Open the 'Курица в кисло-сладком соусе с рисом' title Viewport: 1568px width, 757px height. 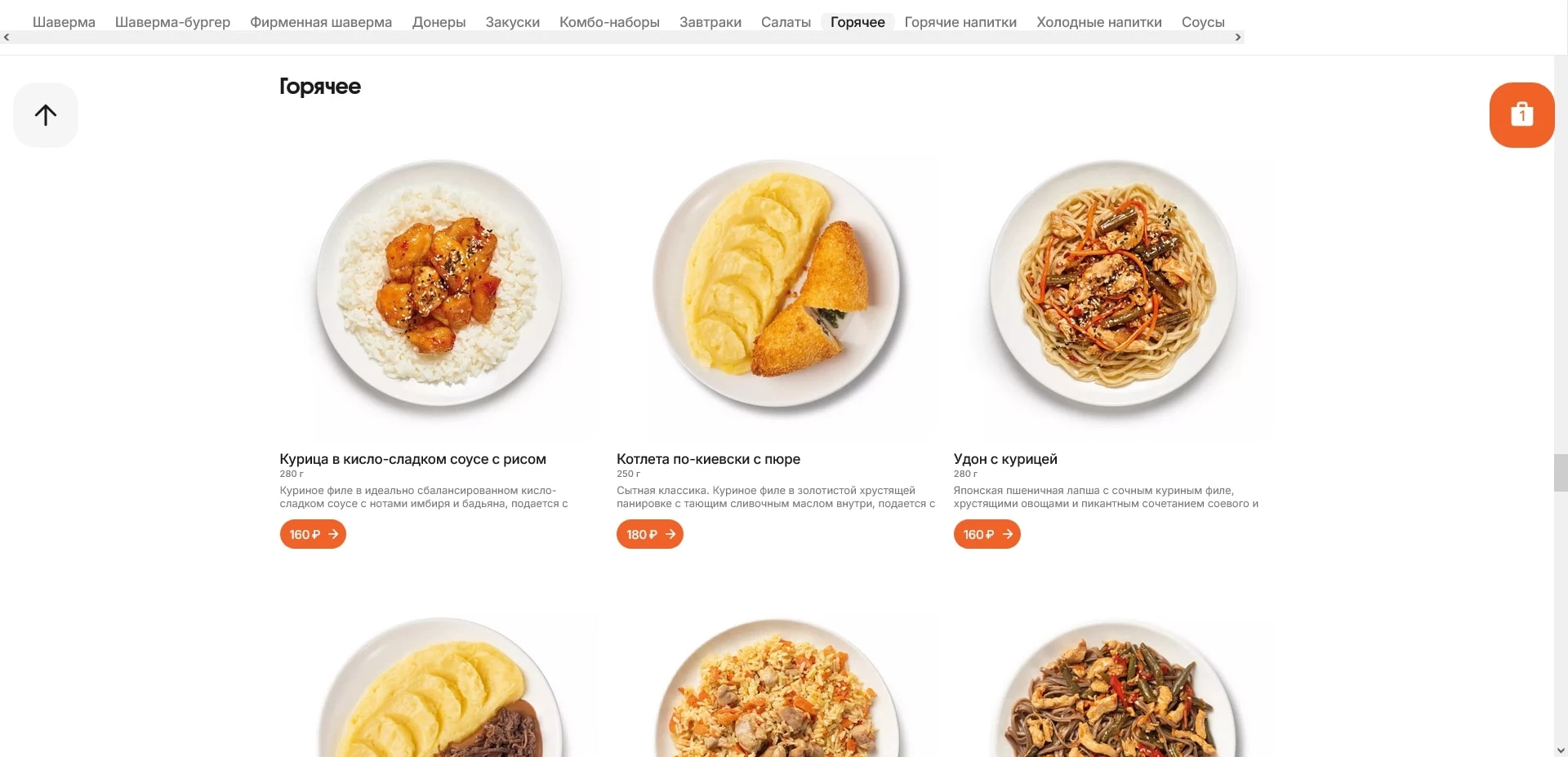click(412, 459)
